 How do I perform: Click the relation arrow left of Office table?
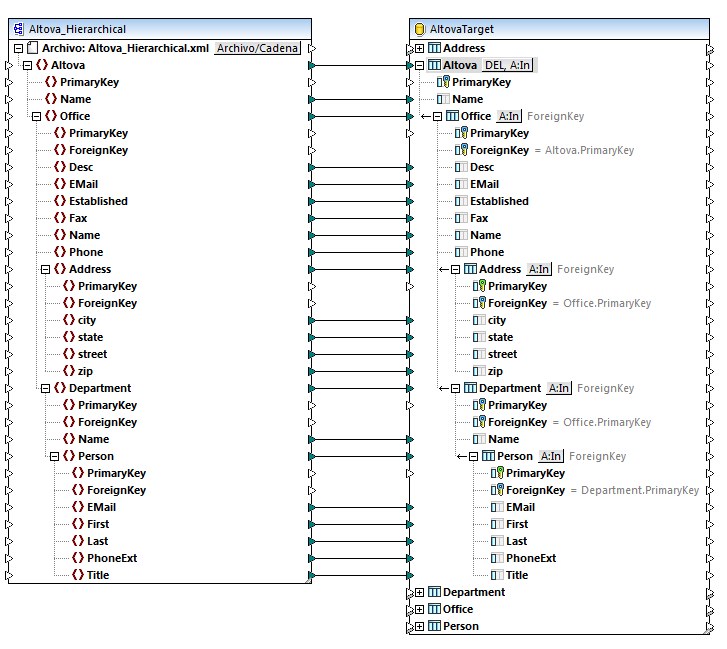click(x=426, y=116)
